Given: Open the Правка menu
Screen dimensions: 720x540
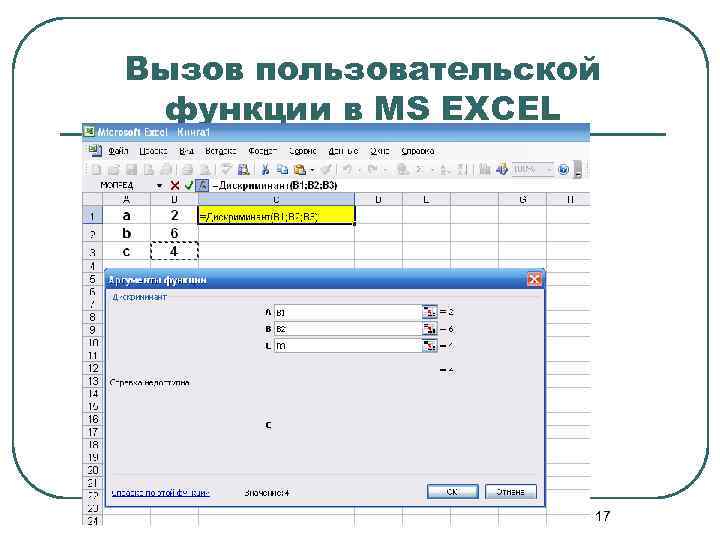Looking at the screenshot, I should click(153, 151).
